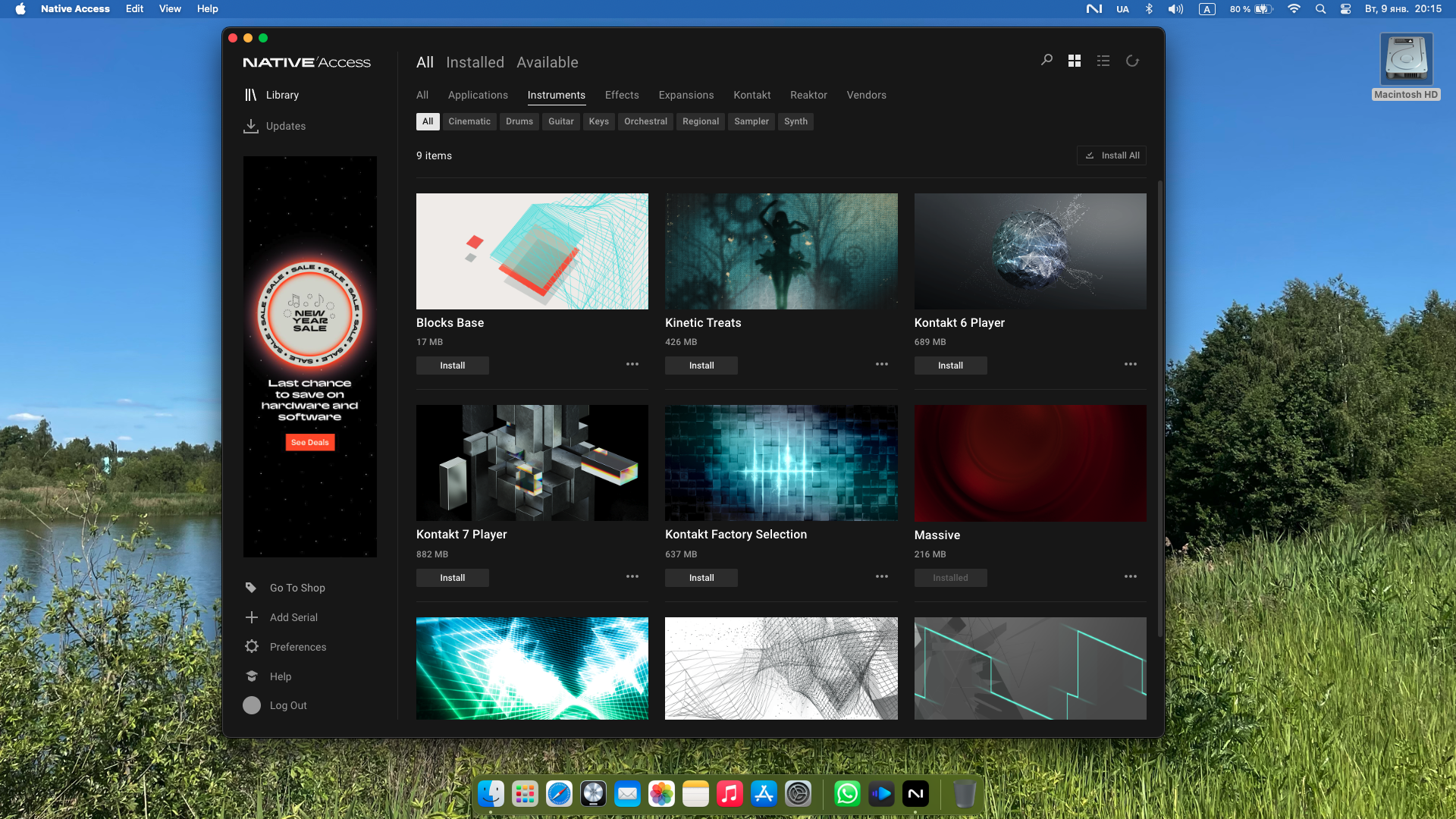The image size is (1456, 819).
Task: Open more options for Blocks Base
Action: point(632,365)
